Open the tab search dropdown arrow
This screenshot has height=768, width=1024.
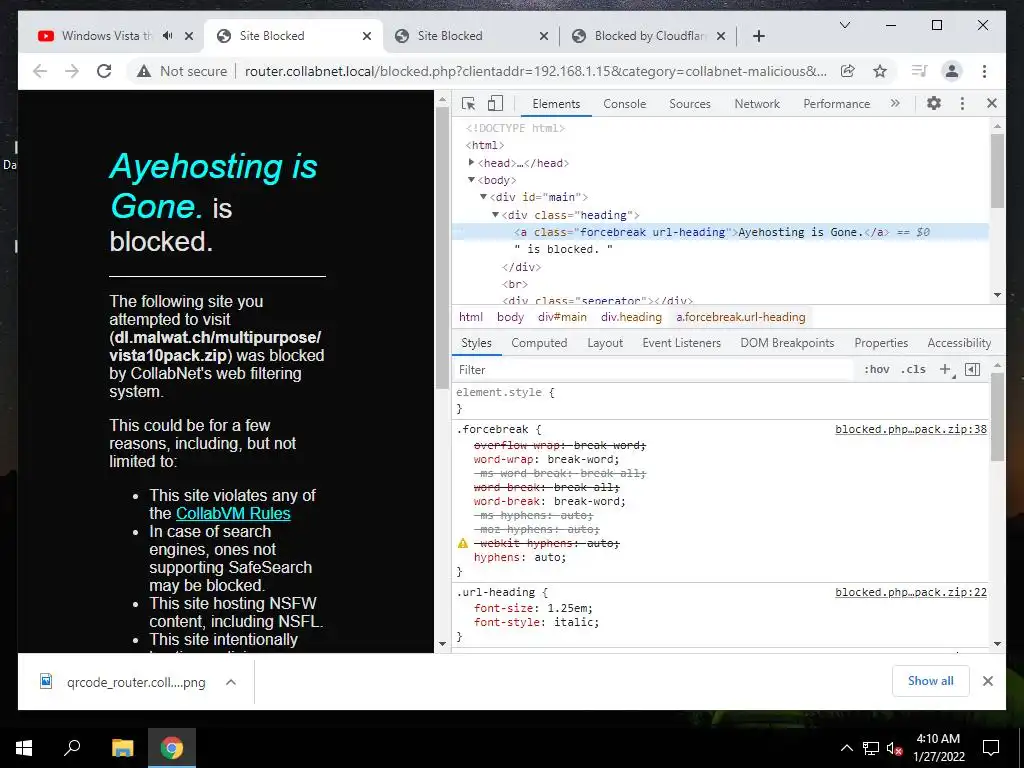(844, 25)
